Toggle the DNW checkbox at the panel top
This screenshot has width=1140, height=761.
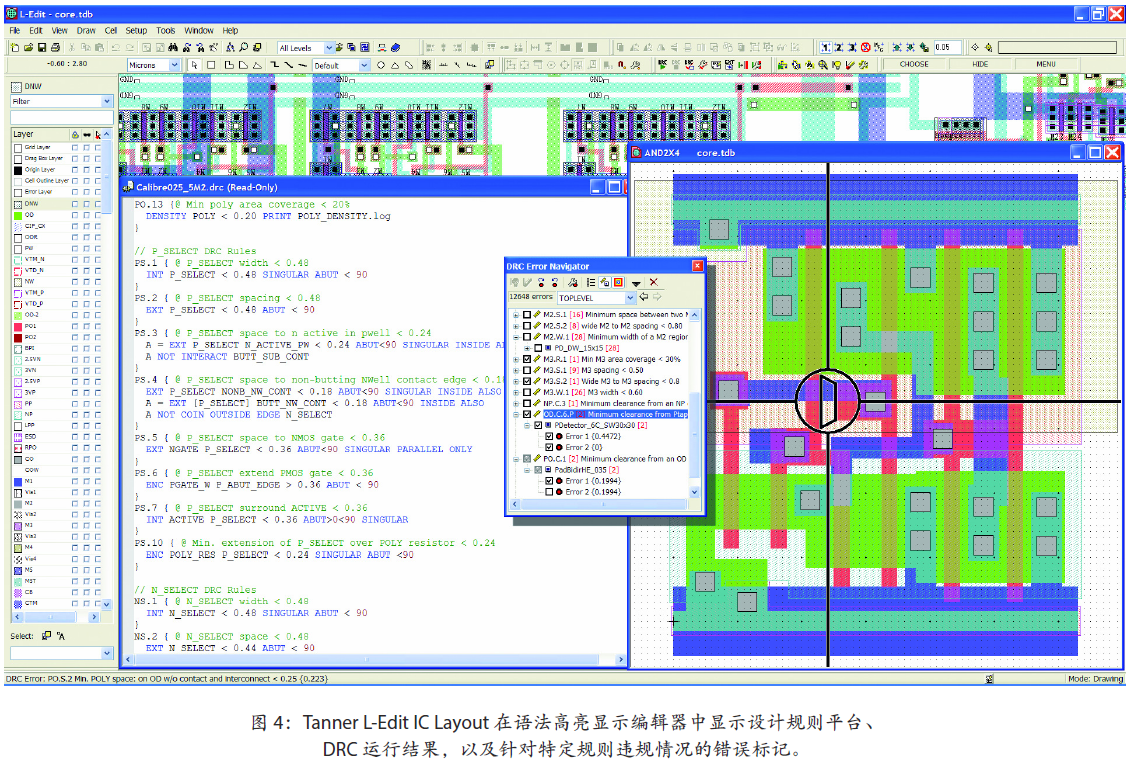[x=16, y=86]
